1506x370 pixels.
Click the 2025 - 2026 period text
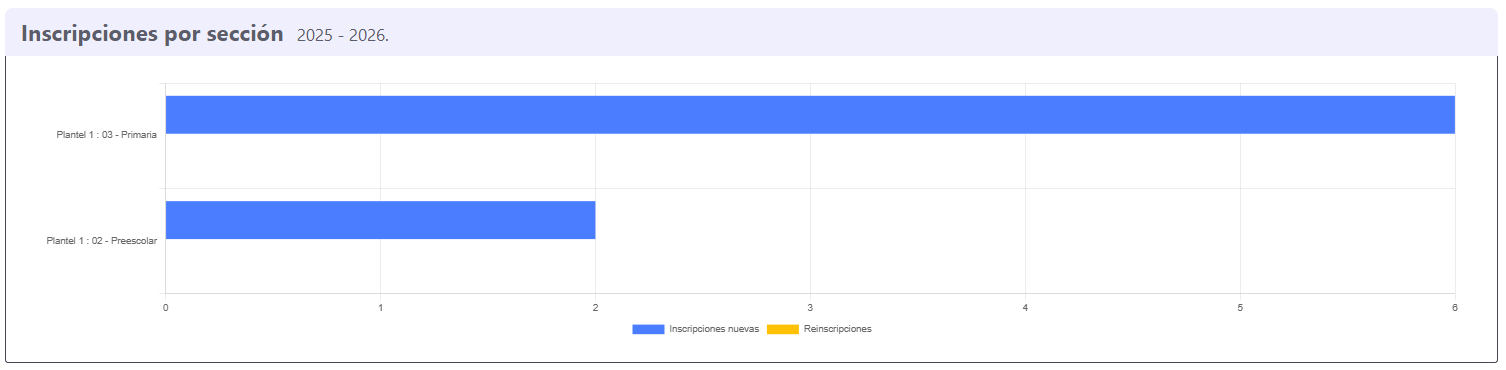(343, 36)
